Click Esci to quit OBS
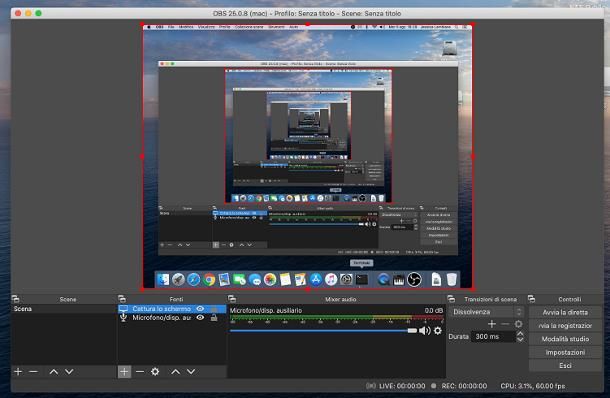Viewport: 610px width, 398px height. click(565, 365)
